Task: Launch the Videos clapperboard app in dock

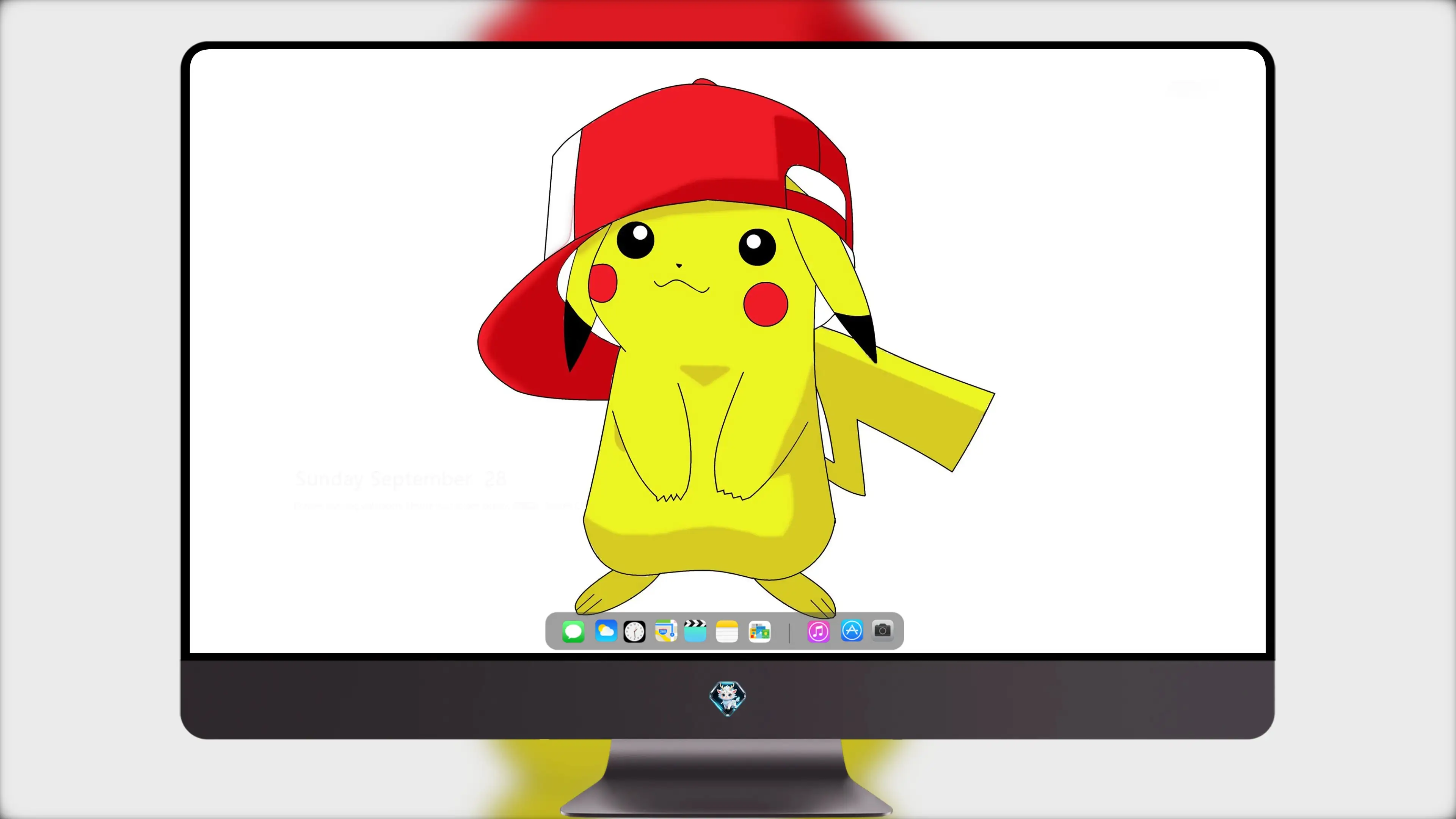Action: pyautogui.click(x=695, y=631)
